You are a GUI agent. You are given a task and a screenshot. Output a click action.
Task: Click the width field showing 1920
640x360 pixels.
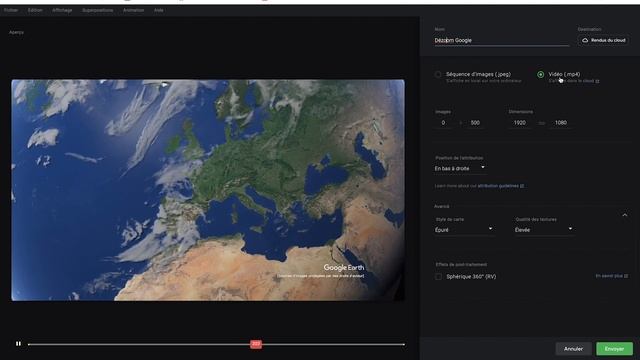pos(520,123)
